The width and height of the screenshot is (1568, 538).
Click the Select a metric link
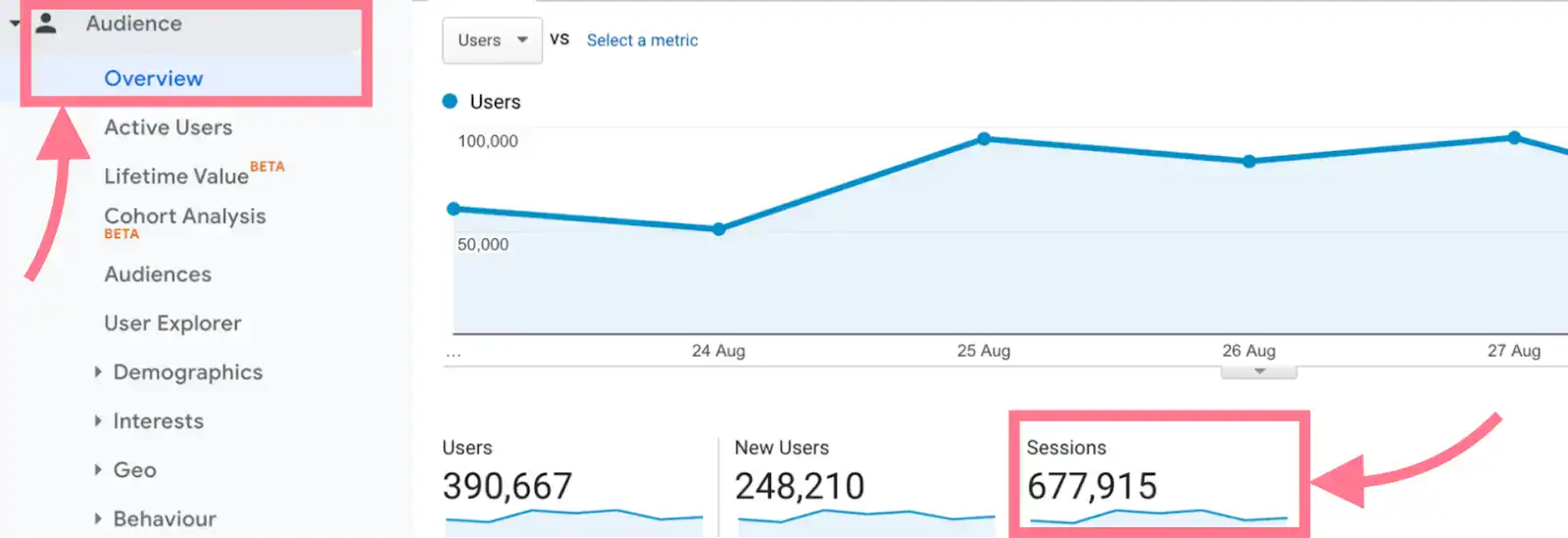coord(642,40)
